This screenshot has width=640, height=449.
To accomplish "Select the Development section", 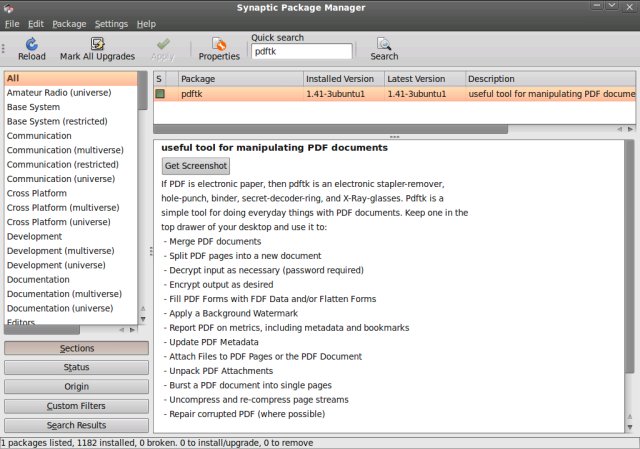I will coord(71,236).
